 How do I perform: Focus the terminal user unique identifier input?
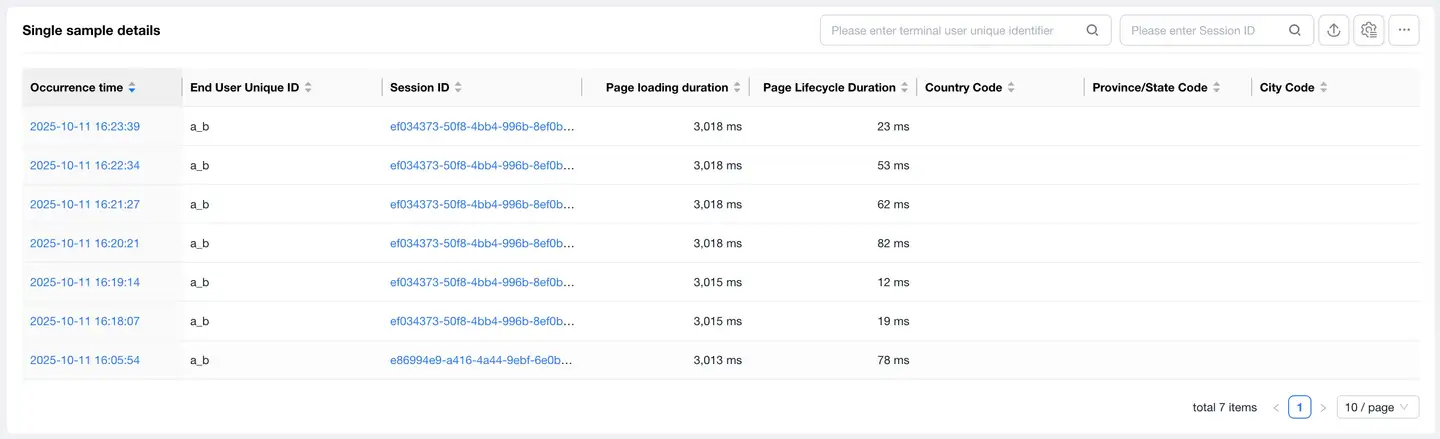[950, 30]
